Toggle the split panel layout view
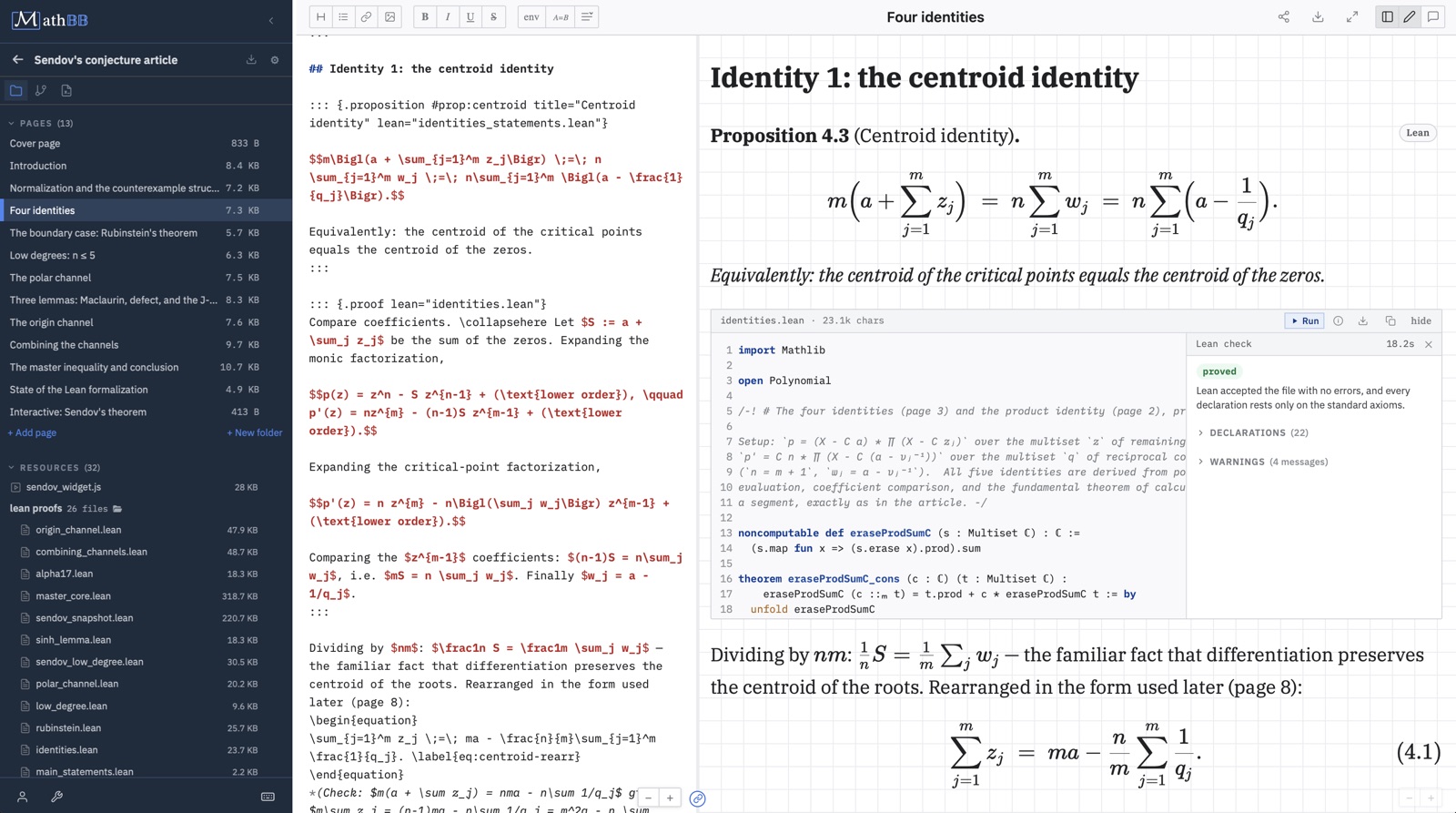 1387,16
